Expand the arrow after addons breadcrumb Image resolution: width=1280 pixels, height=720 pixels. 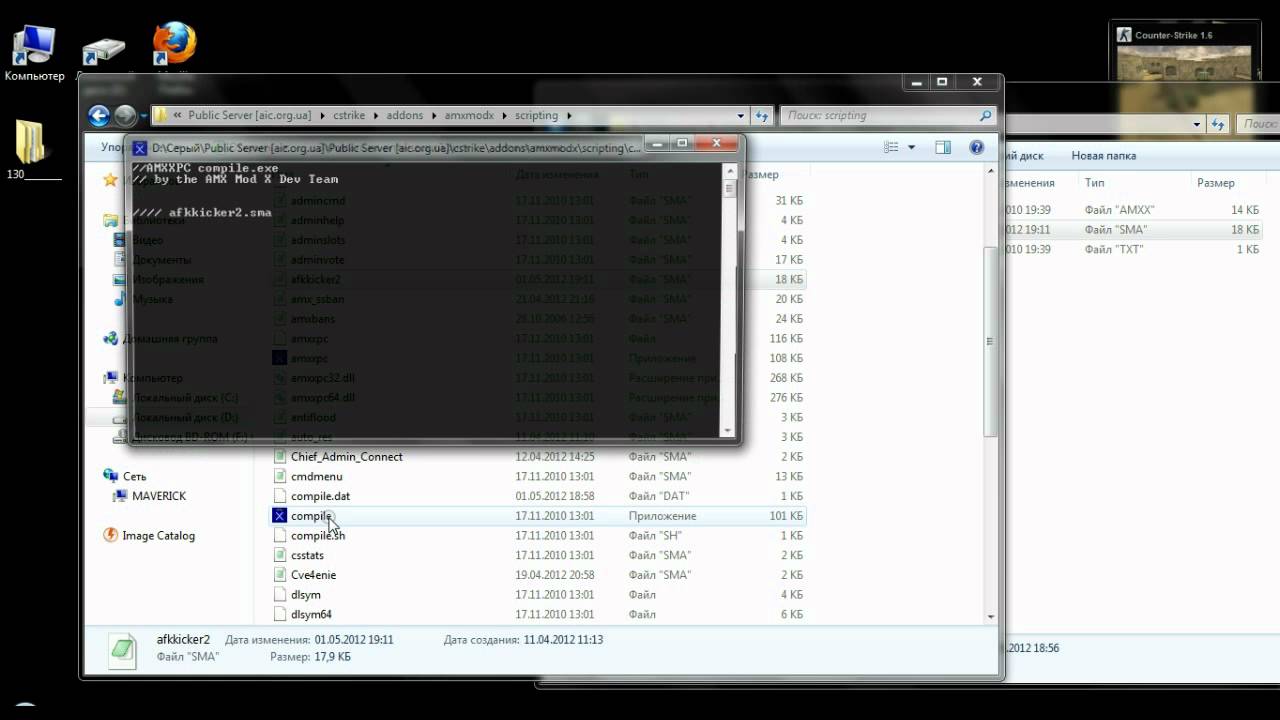[433, 116]
